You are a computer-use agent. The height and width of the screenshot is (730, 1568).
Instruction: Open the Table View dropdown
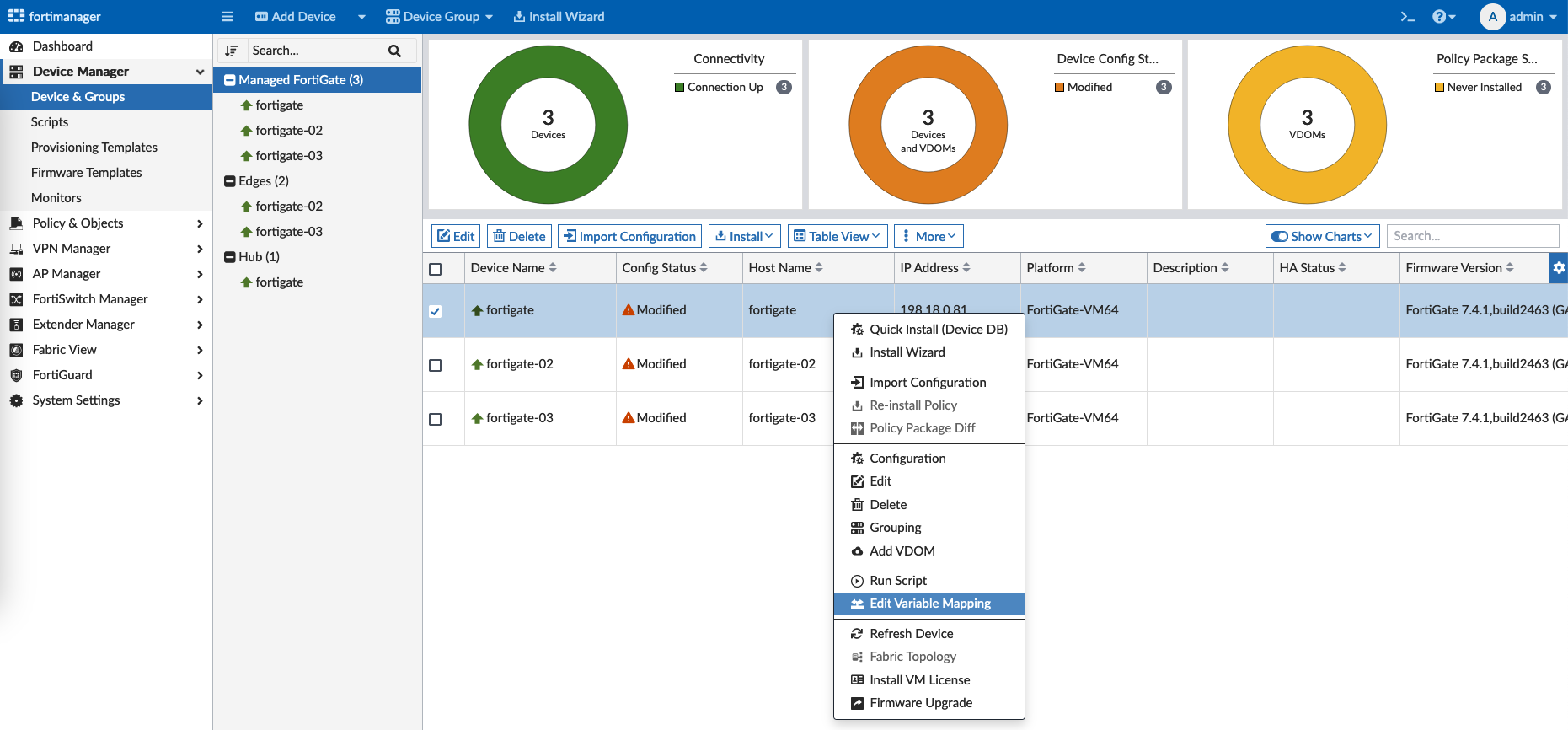(x=838, y=236)
